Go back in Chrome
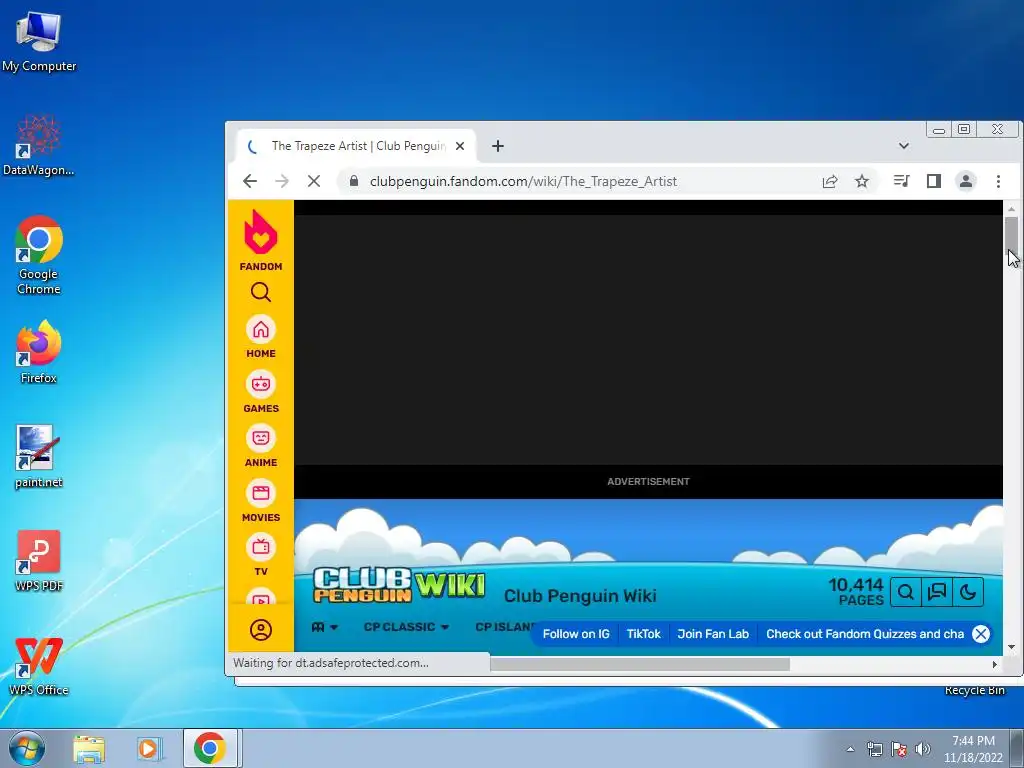Viewport: 1024px width, 768px height. click(250, 181)
